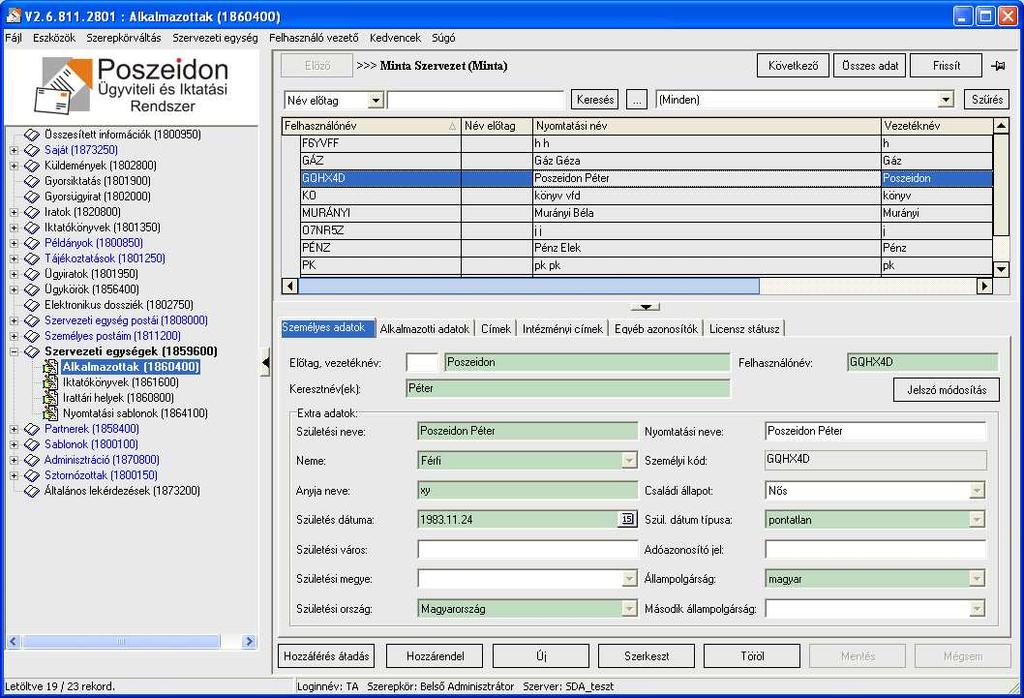Open the (Minden) filter dropdown
This screenshot has height=698, width=1024.
click(946, 100)
